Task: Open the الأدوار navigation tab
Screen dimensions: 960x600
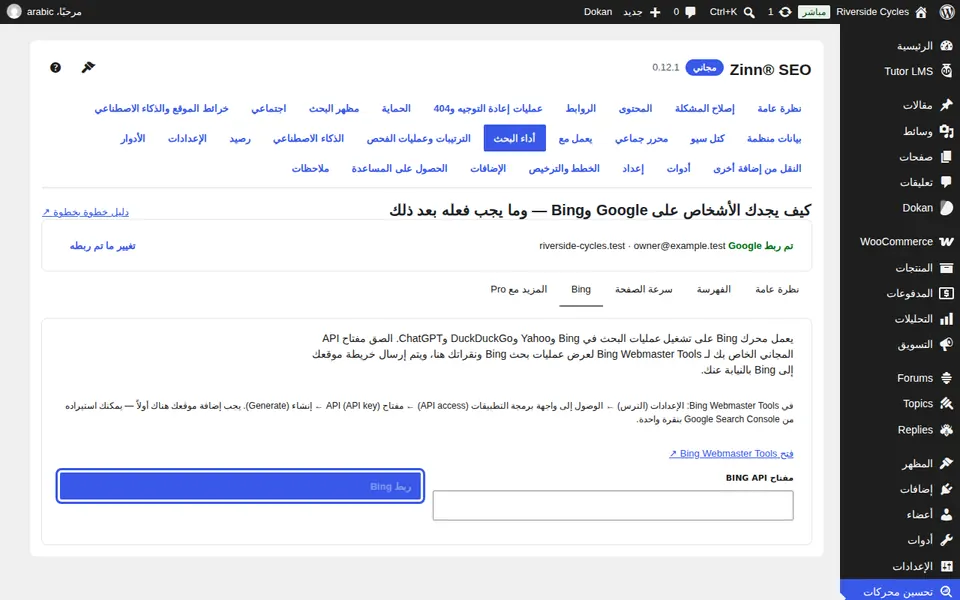Action: (x=133, y=138)
